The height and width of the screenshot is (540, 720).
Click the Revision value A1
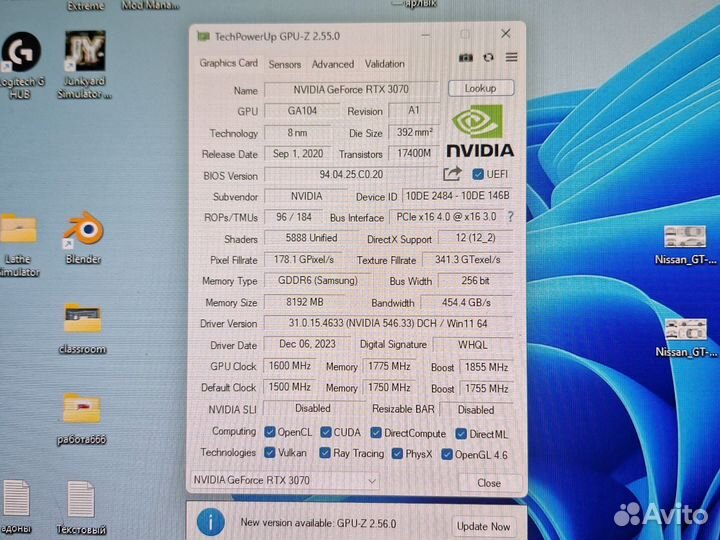(x=413, y=110)
